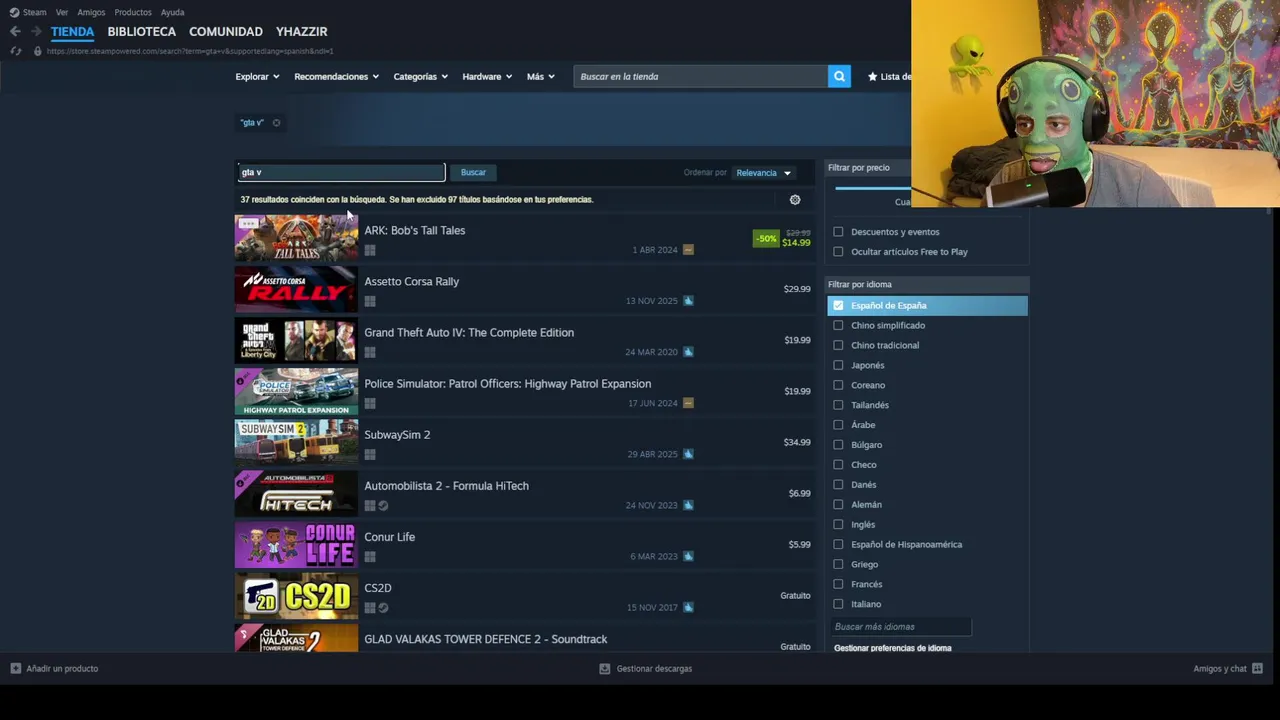Open the Ayuda menu
1280x720 pixels.
[172, 12]
